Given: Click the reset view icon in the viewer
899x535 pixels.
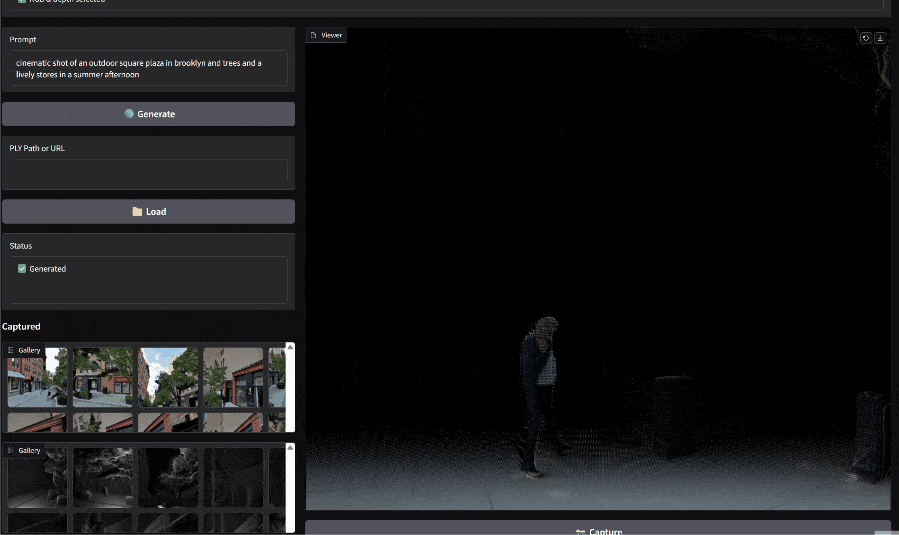Looking at the screenshot, I should pyautogui.click(x=866, y=38).
